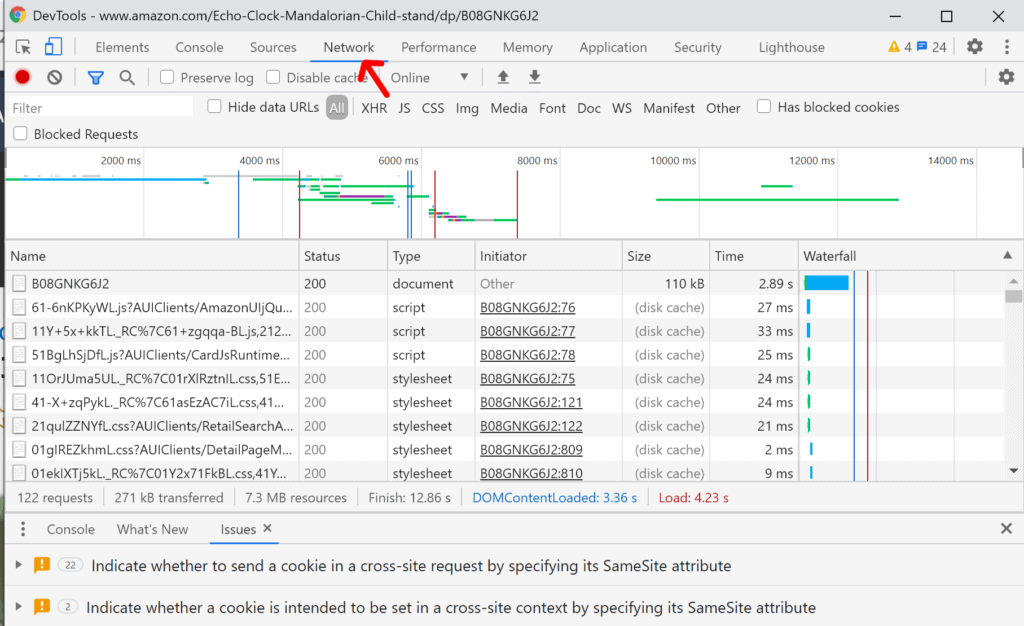The width and height of the screenshot is (1024, 626).
Task: Toggle the device toolbar icon
Action: coord(54,47)
